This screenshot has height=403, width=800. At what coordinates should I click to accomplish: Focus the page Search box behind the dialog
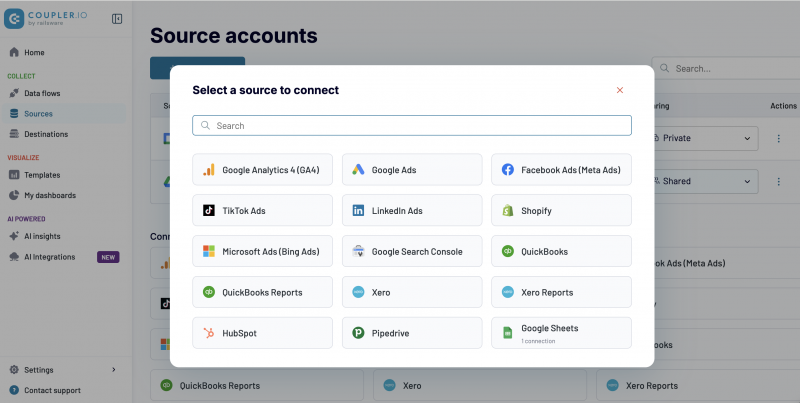coord(726,68)
